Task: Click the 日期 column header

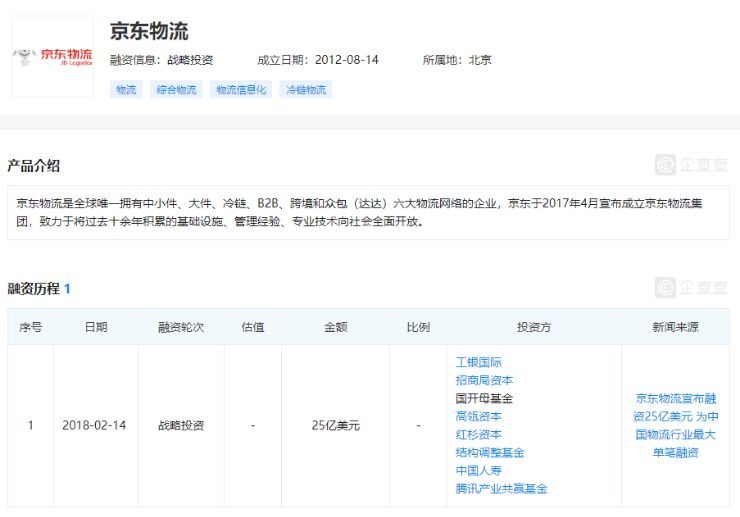Action: [96, 327]
